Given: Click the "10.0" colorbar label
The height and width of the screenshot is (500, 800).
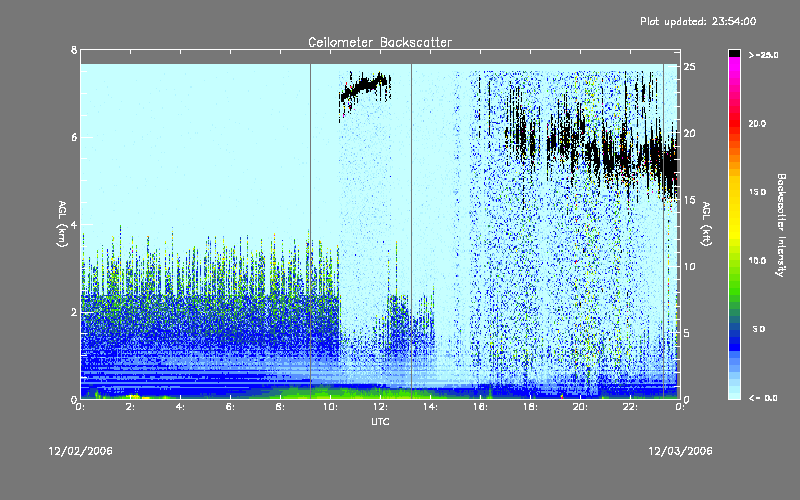Looking at the screenshot, I should (x=757, y=260).
